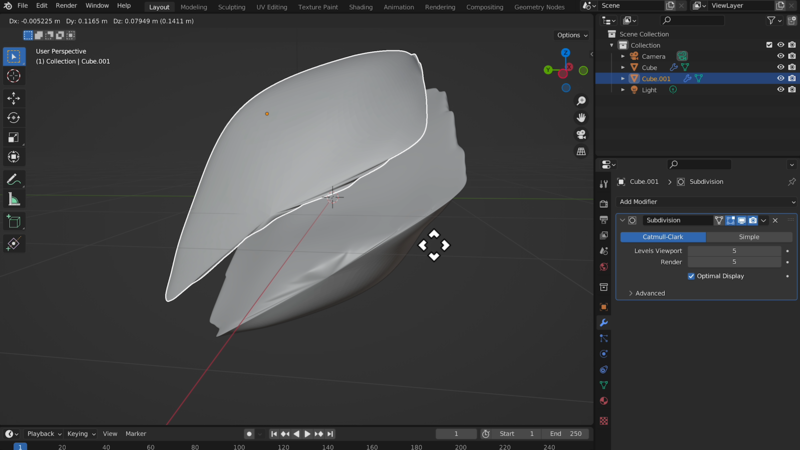Screen dimensions: 800x450
Task: Open the Modifier properties wrench tab
Action: click(604, 322)
